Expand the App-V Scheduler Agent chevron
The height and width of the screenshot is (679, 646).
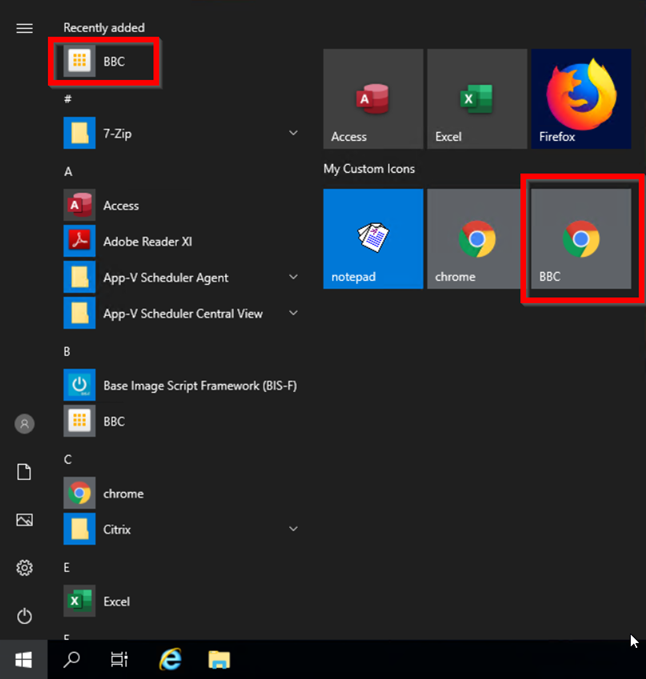293,277
